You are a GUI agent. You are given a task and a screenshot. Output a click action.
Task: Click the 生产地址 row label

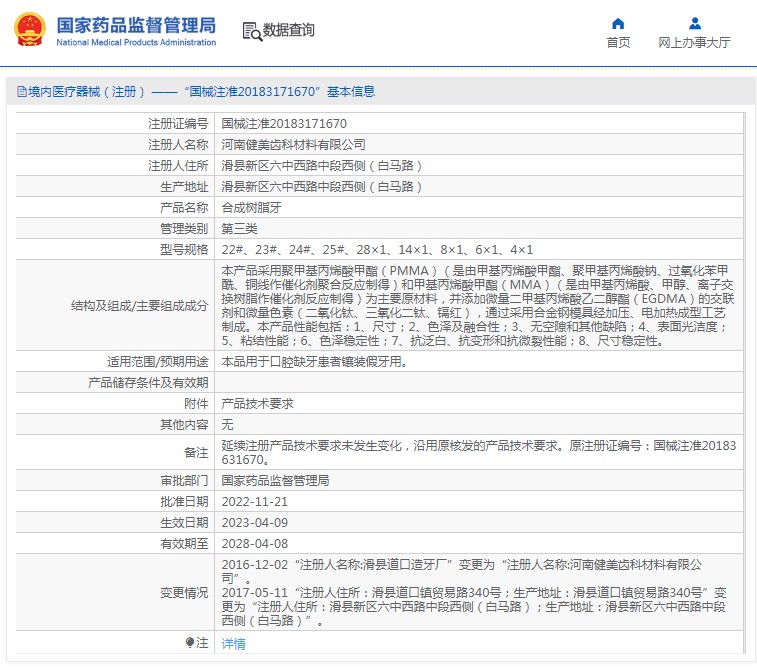point(184,186)
